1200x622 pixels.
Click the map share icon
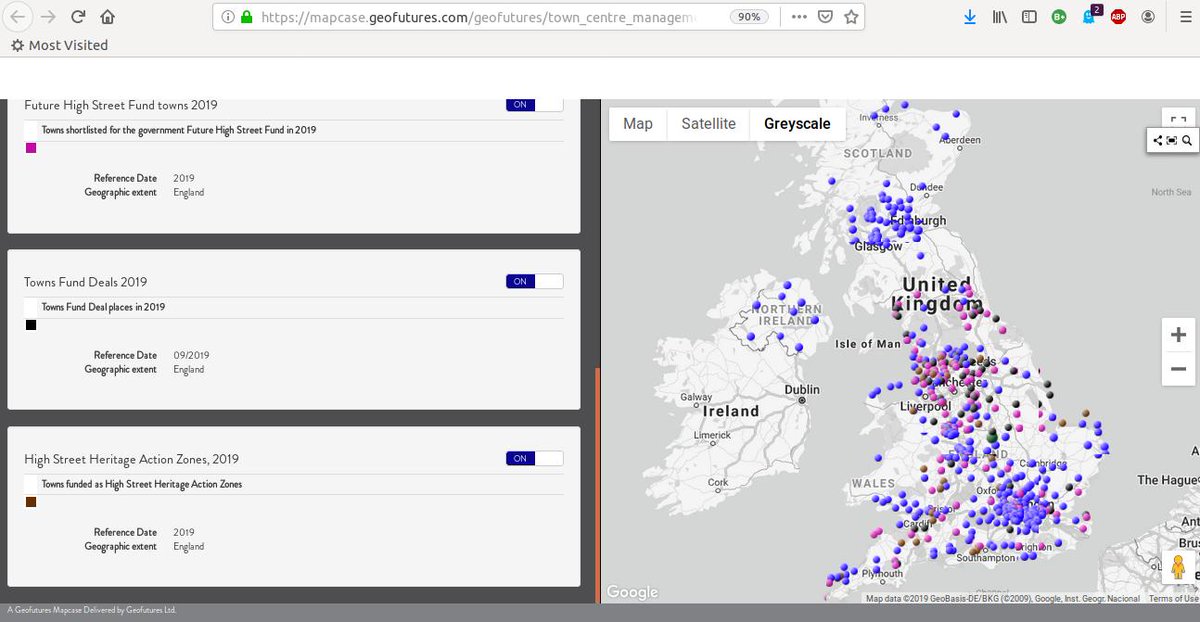click(x=1157, y=141)
